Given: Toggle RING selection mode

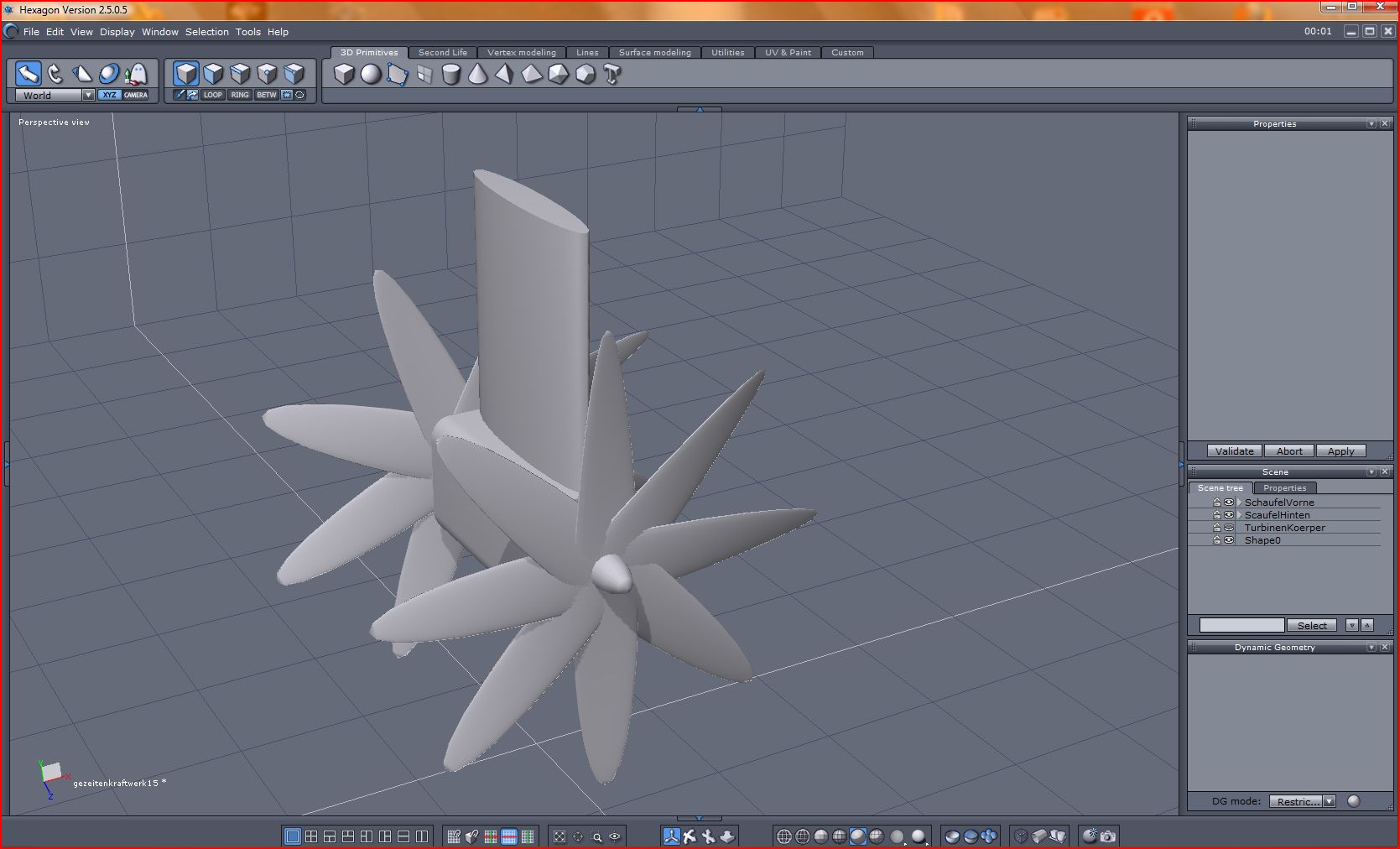Looking at the screenshot, I should point(240,96).
